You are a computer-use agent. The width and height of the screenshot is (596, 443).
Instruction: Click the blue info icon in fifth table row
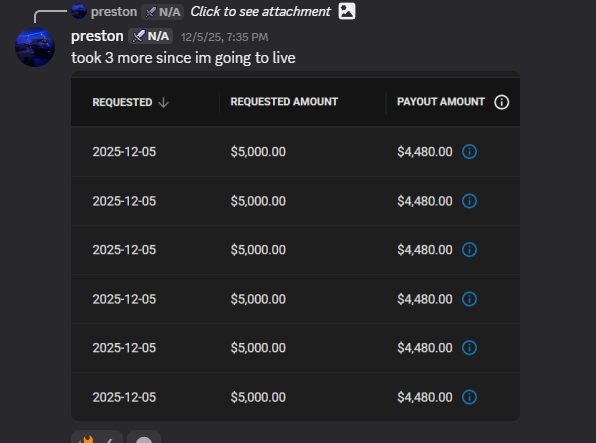pyautogui.click(x=469, y=348)
